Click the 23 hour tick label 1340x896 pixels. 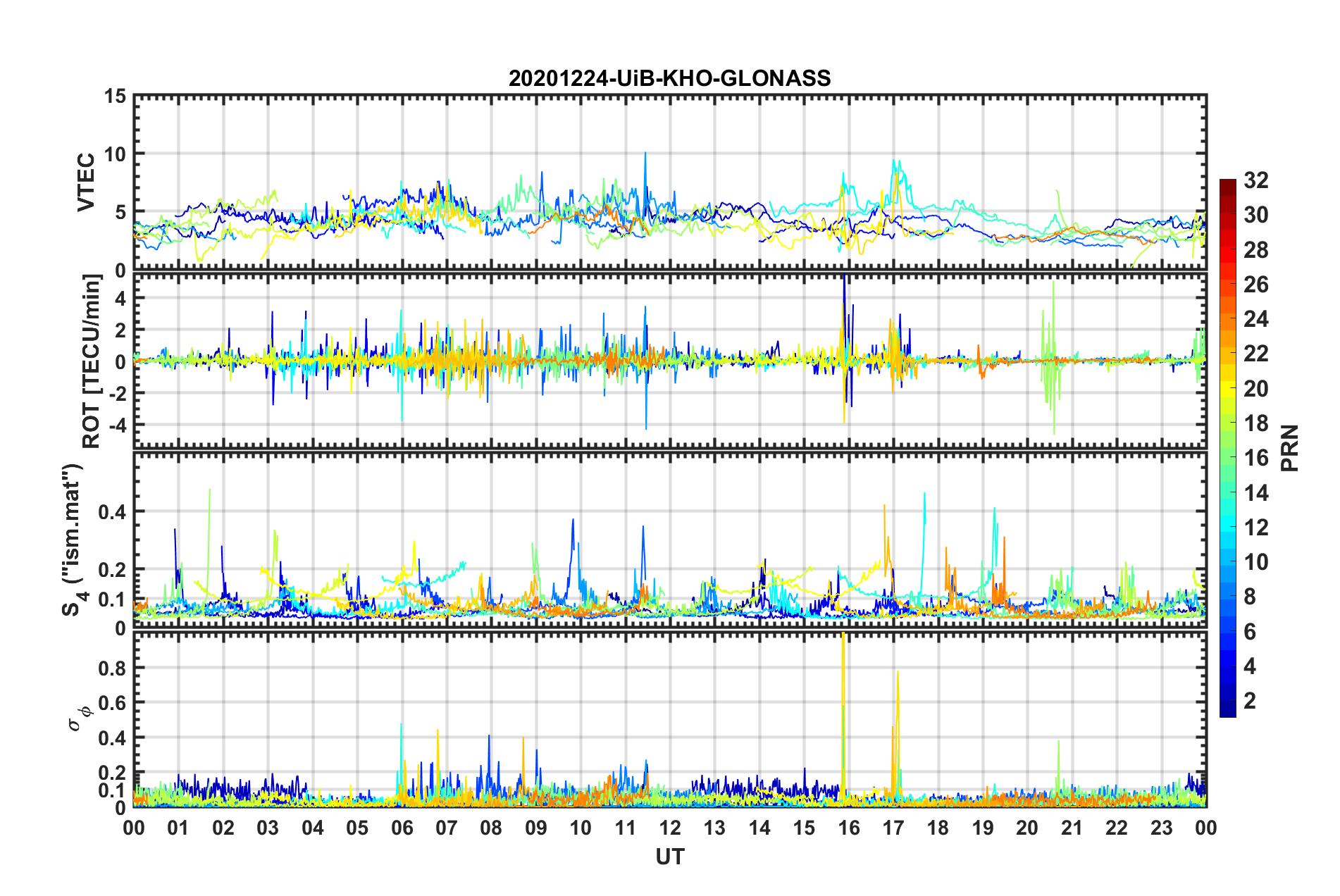point(1161,828)
